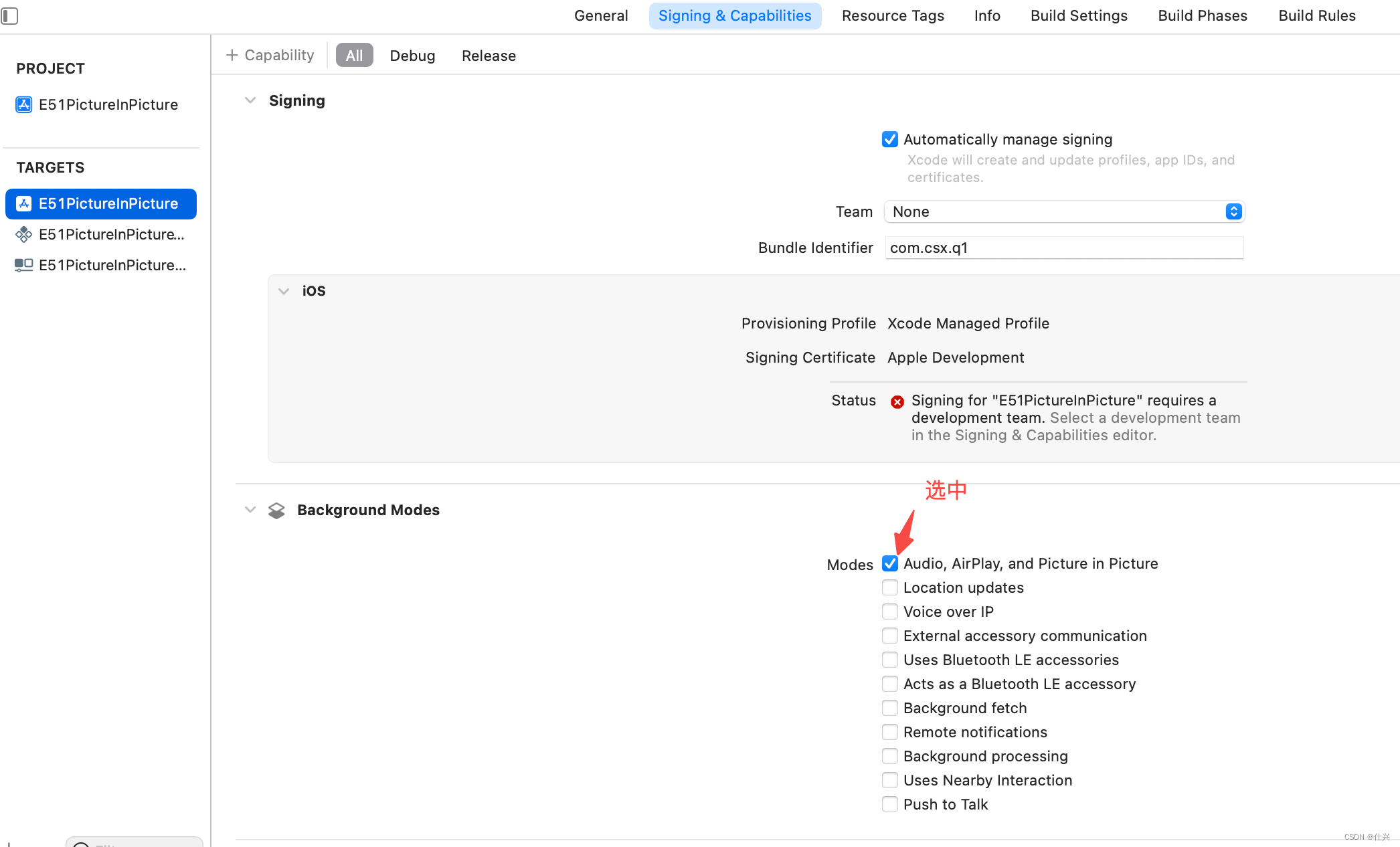Enable the Location updates background mode
The width and height of the screenshot is (1400, 847).
[890, 587]
